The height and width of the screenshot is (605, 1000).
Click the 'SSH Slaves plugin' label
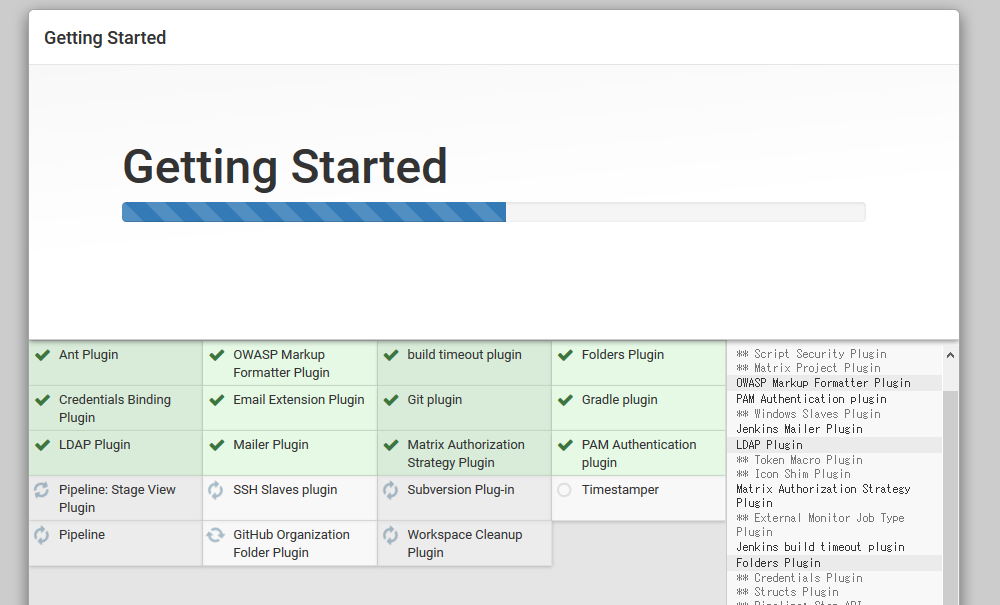click(285, 490)
